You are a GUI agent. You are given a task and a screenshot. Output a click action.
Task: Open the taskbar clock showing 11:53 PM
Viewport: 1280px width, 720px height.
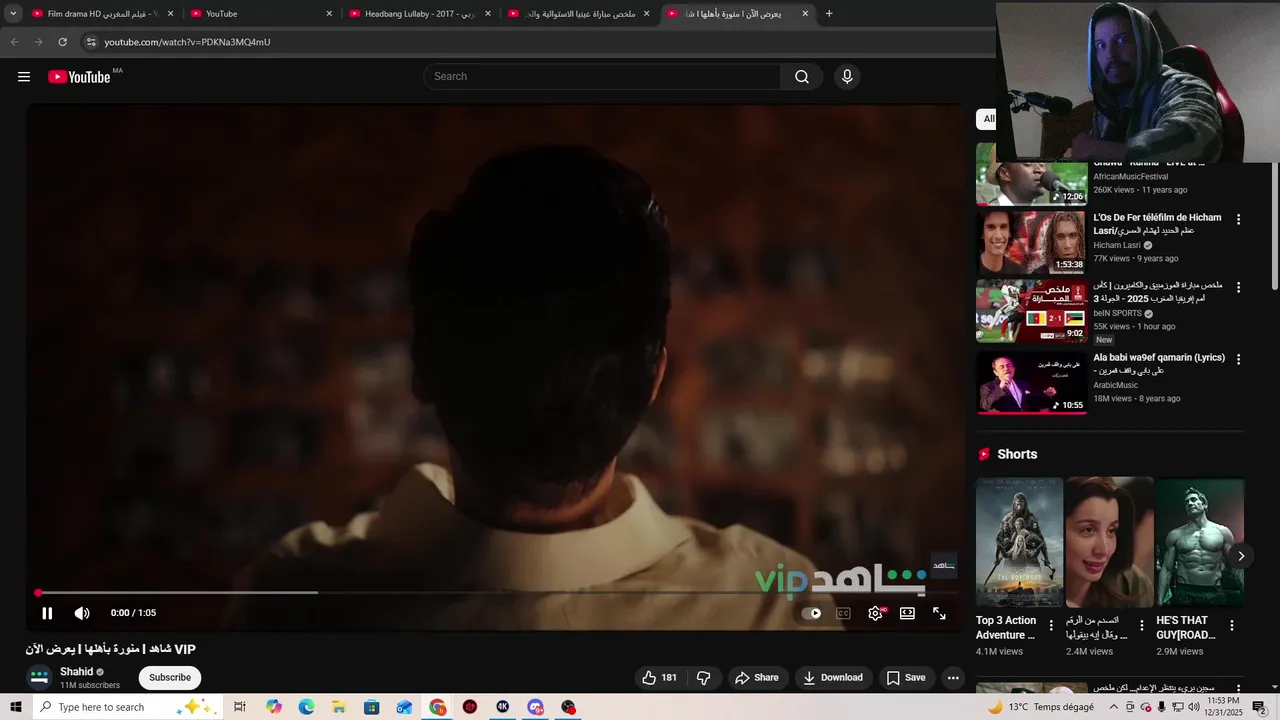coord(1225,707)
